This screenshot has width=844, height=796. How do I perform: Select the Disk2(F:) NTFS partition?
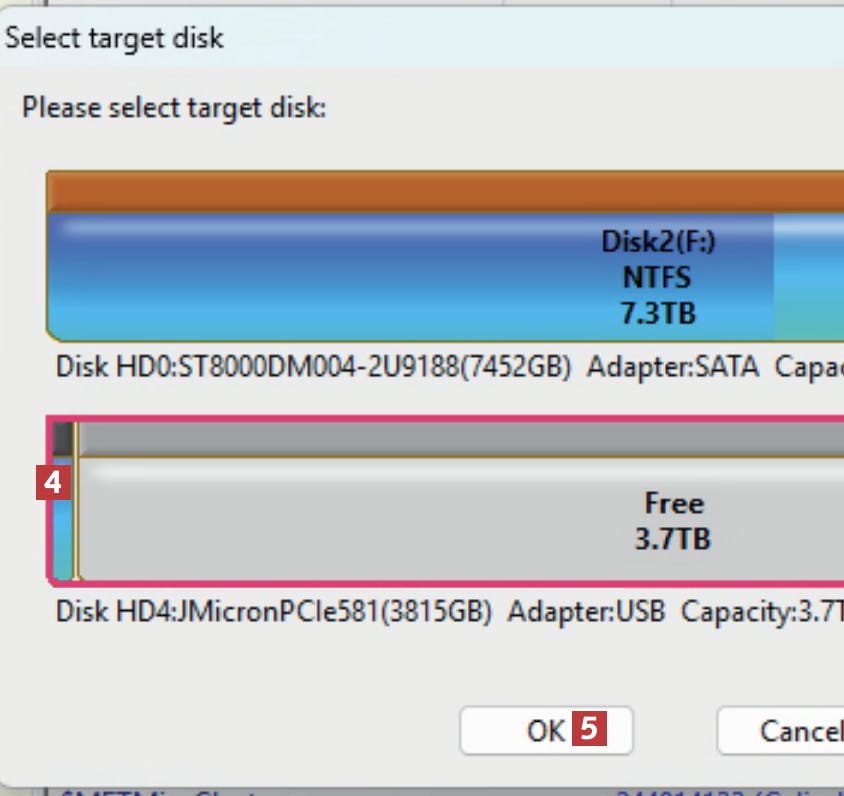pyautogui.click(x=410, y=275)
